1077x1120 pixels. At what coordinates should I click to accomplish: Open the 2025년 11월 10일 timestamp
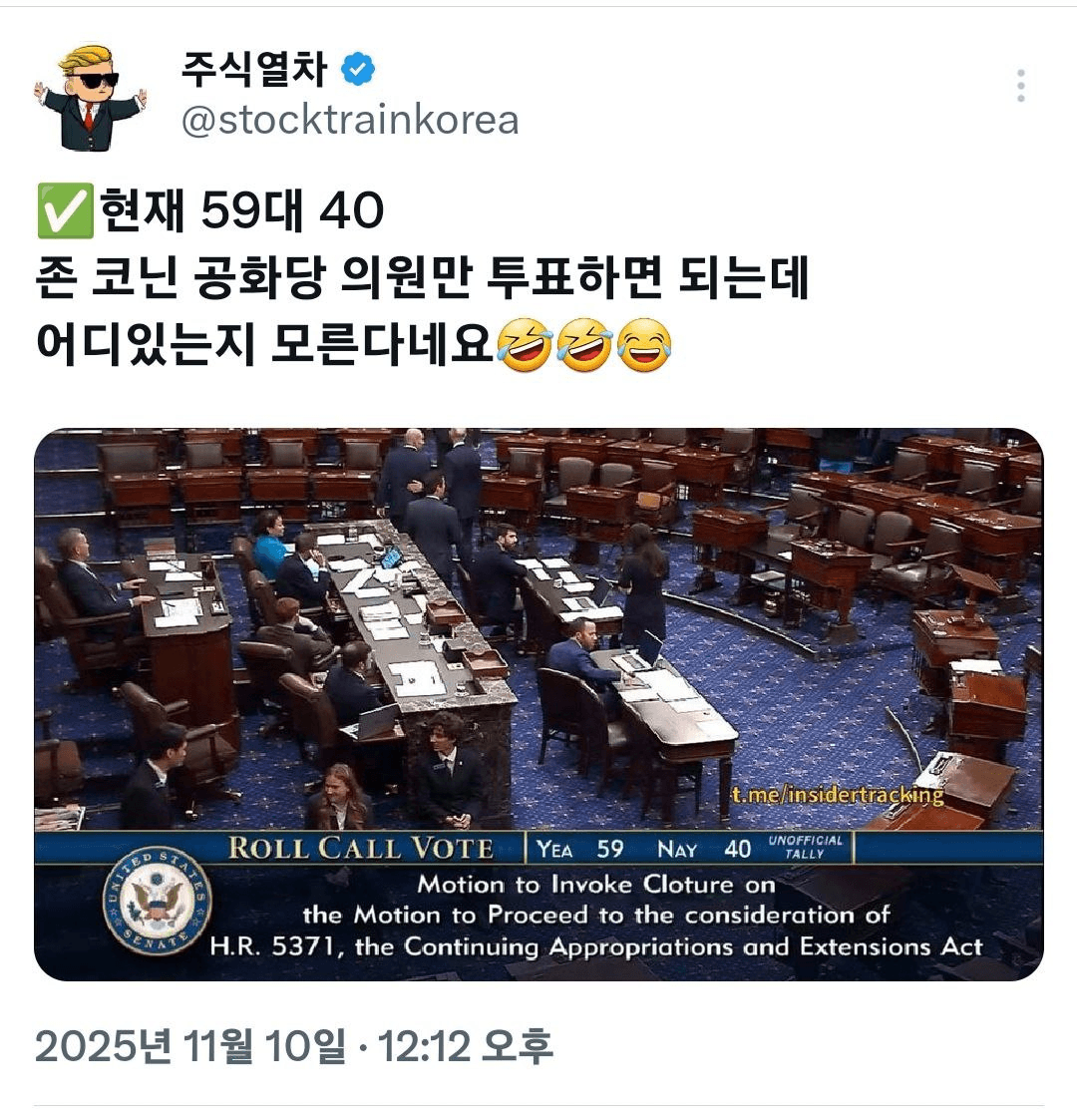[293, 1046]
